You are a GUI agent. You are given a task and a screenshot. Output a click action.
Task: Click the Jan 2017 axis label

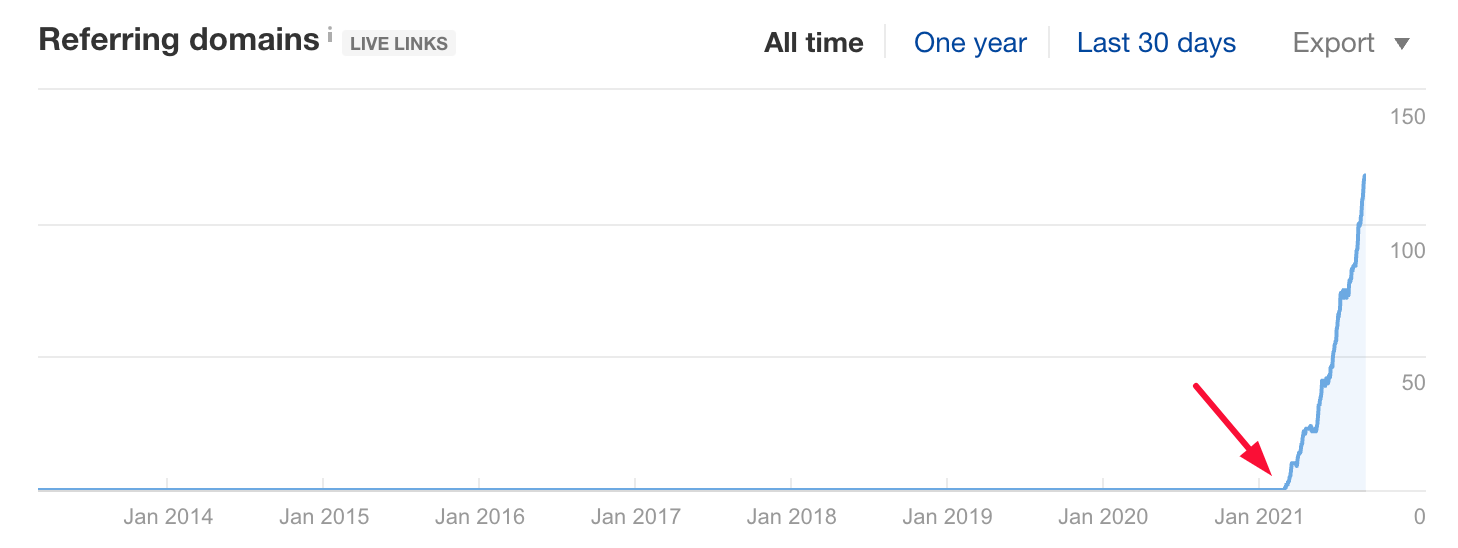pos(635,517)
